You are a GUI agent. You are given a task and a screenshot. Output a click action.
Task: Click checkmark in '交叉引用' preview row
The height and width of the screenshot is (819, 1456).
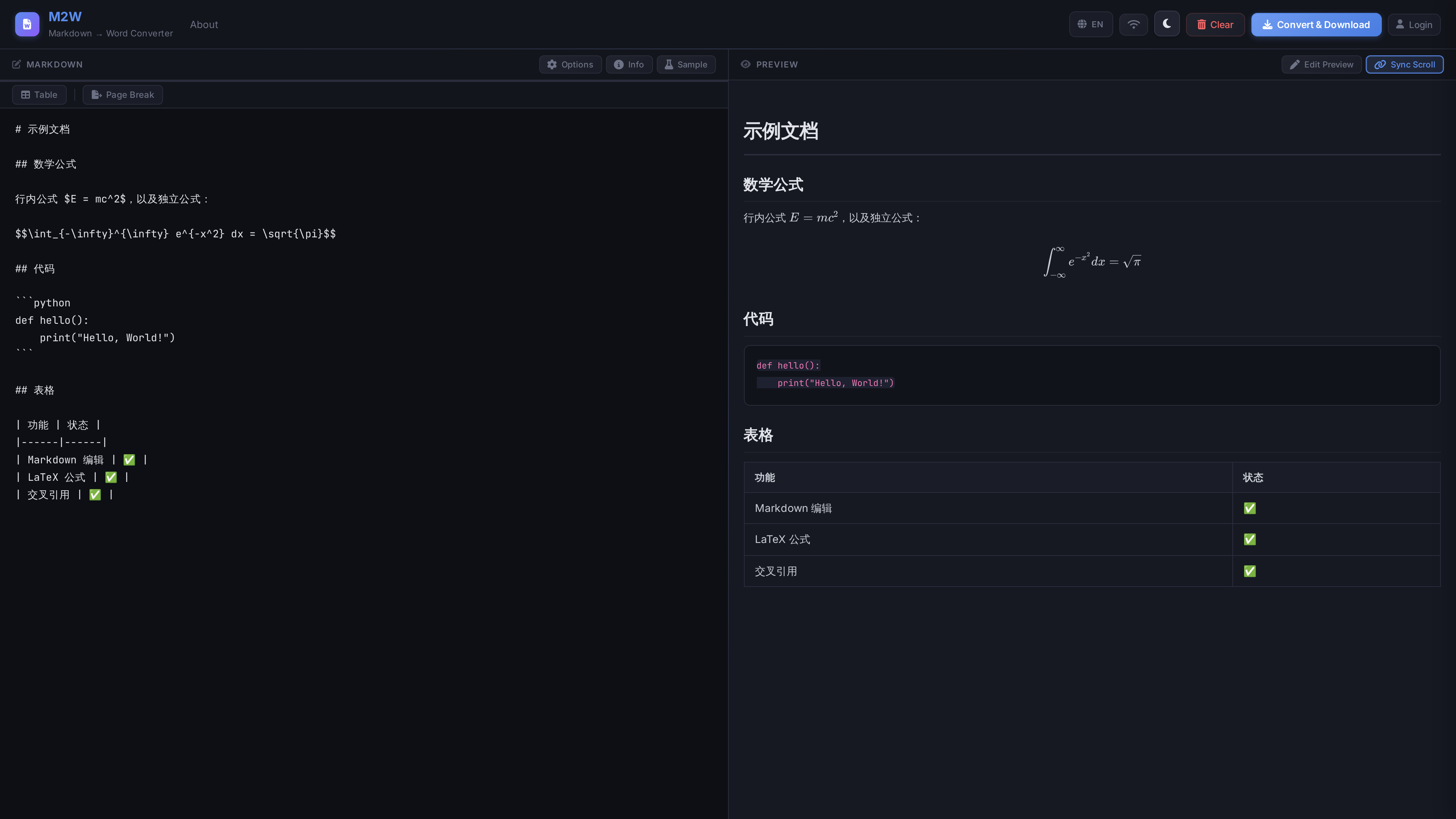pos(1250,571)
